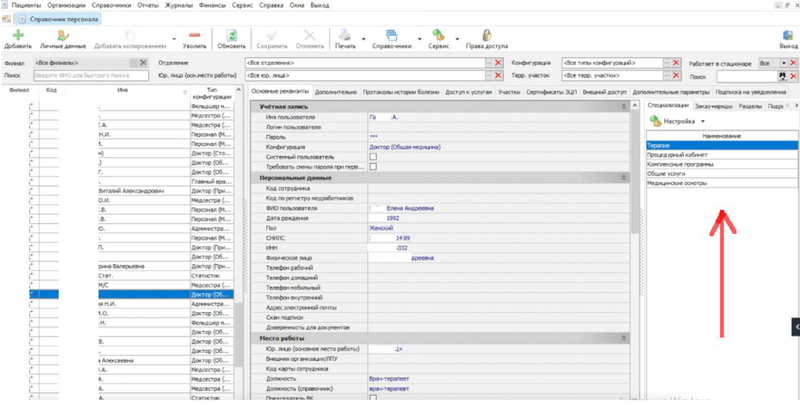This screenshot has height=405, width=800.
Task: Switch to the Протоколы истории болезни tab
Action: tap(400, 92)
